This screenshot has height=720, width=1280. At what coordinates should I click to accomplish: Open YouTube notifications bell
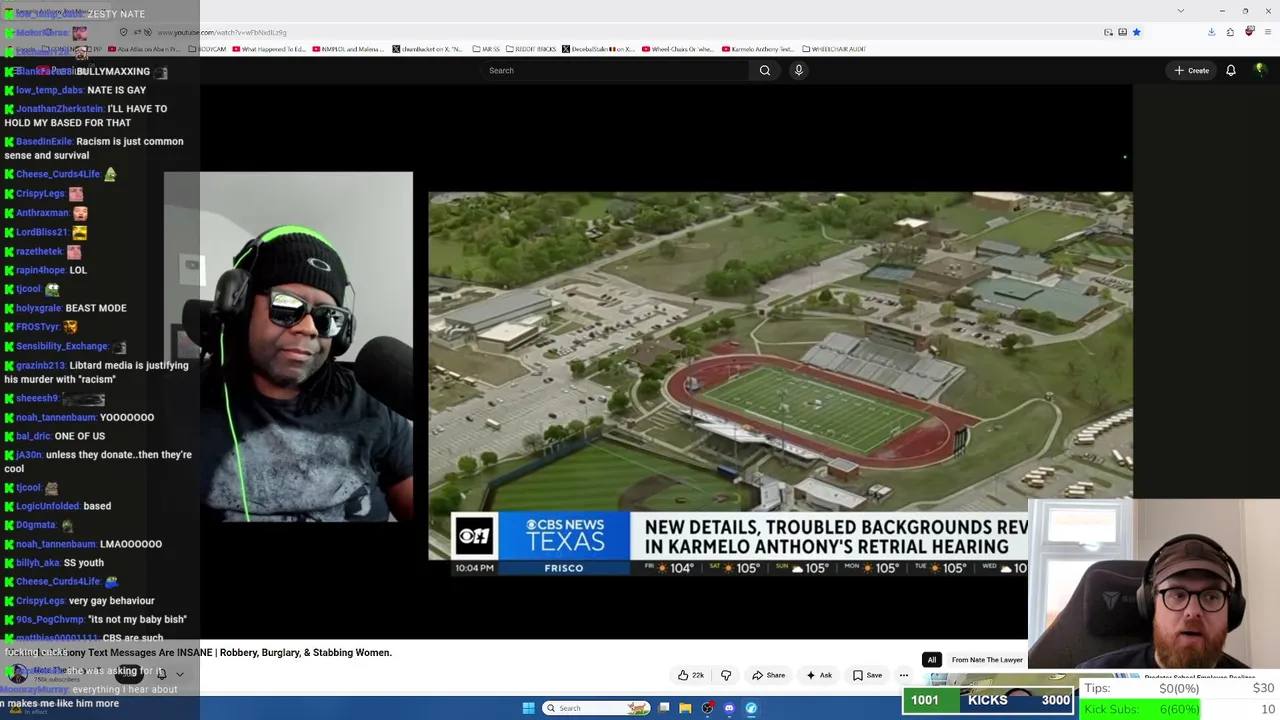click(1231, 70)
